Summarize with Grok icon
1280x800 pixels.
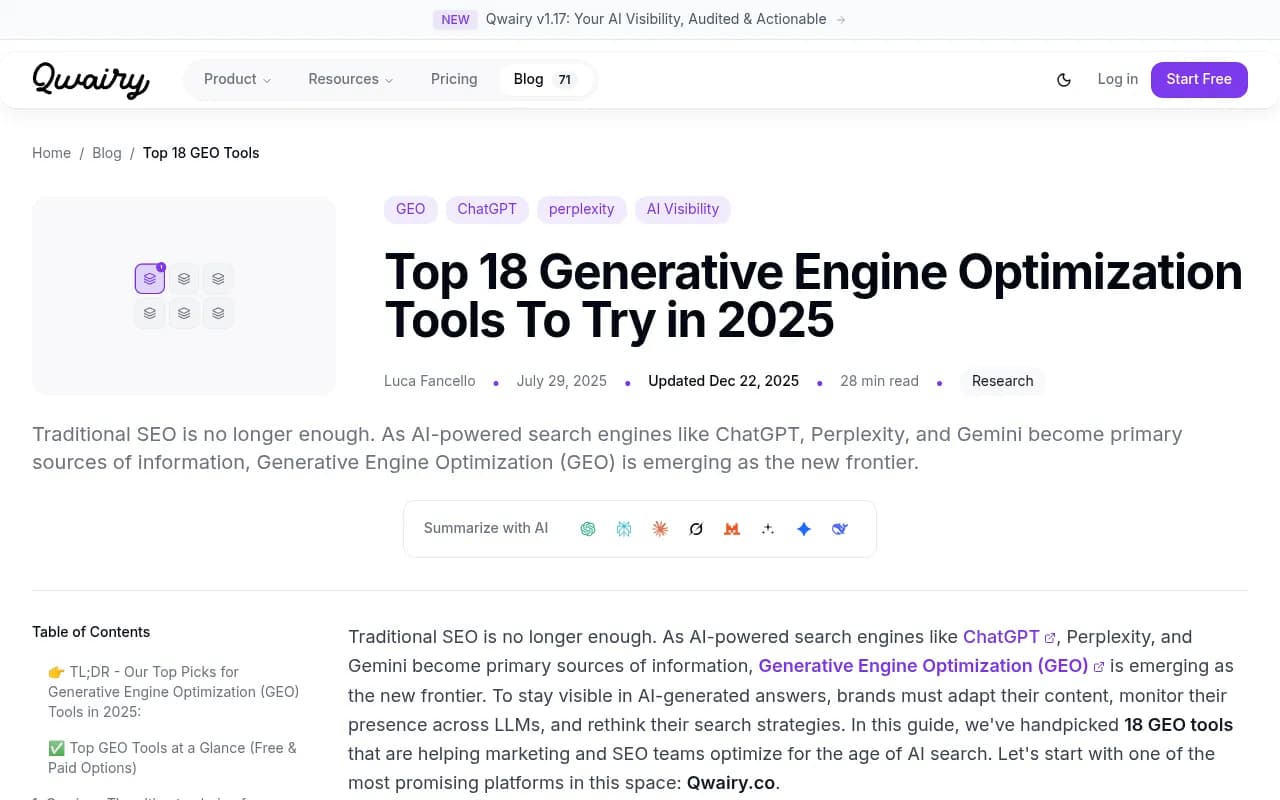point(696,529)
